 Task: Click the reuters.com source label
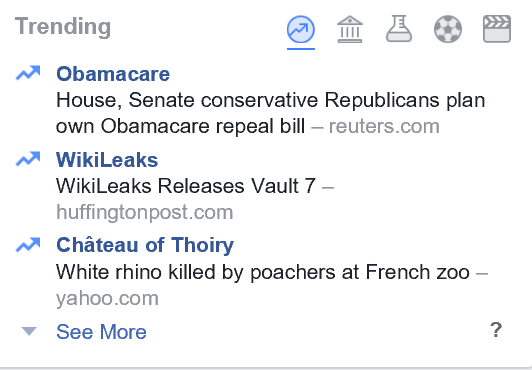(384, 126)
